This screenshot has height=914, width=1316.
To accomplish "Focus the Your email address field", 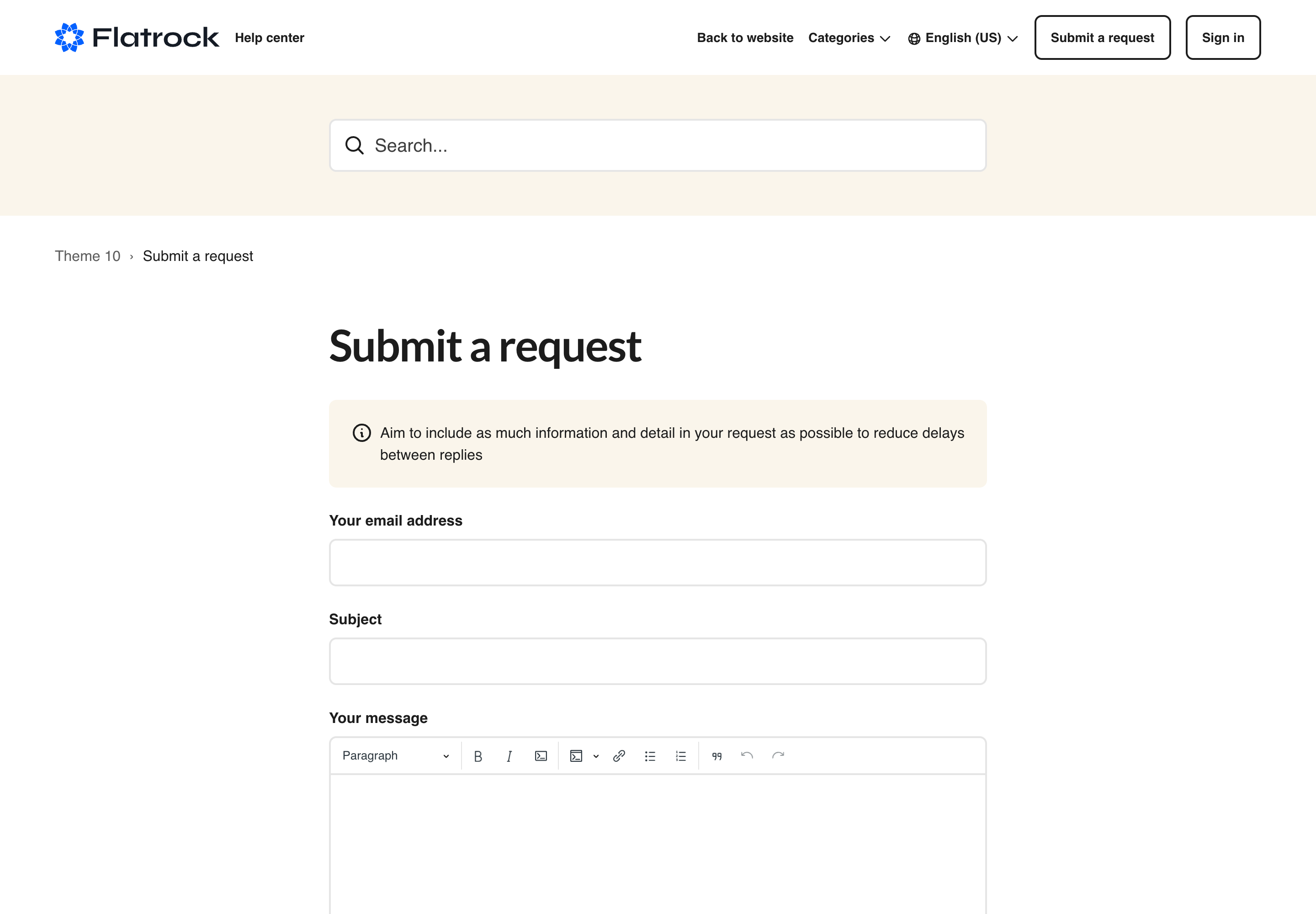I will pos(658,563).
